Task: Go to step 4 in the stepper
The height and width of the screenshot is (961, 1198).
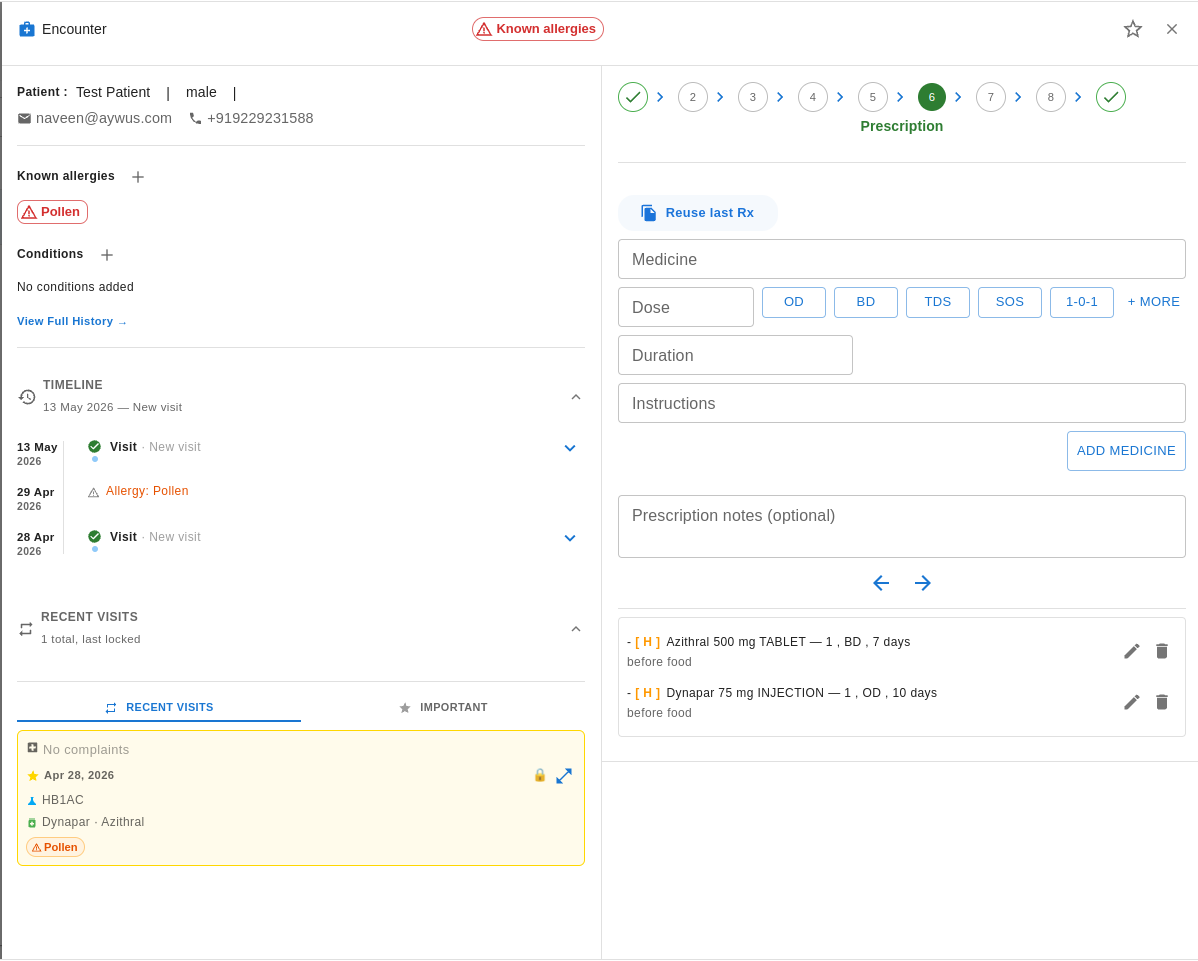Action: [812, 97]
